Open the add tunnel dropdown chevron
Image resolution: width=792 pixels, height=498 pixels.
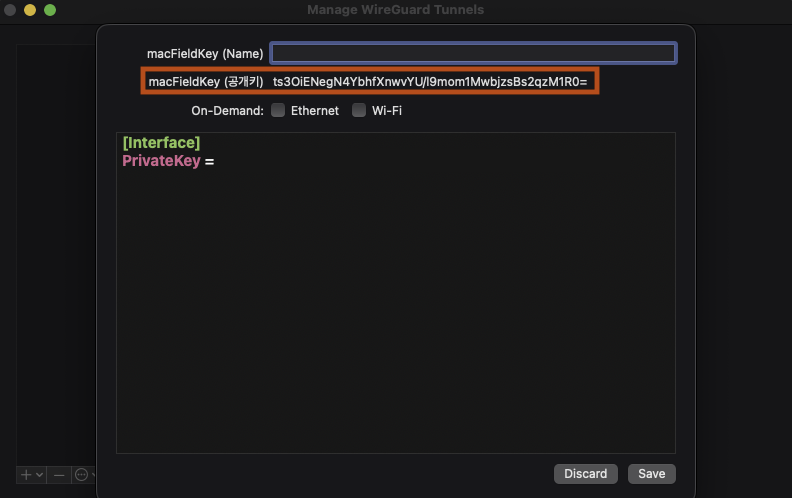pos(39,475)
